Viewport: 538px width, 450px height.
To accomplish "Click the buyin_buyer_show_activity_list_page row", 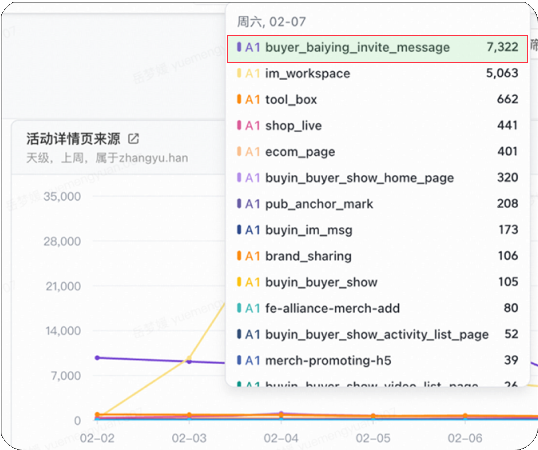I will (x=377, y=334).
